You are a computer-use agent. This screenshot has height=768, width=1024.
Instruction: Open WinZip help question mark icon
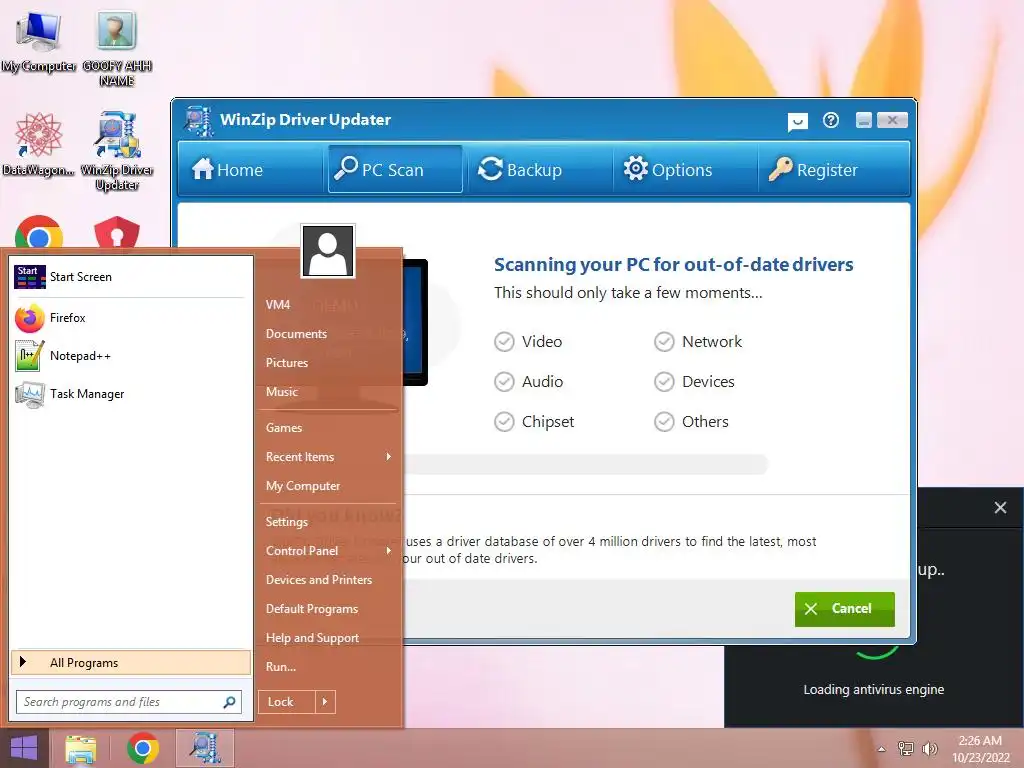pos(831,120)
